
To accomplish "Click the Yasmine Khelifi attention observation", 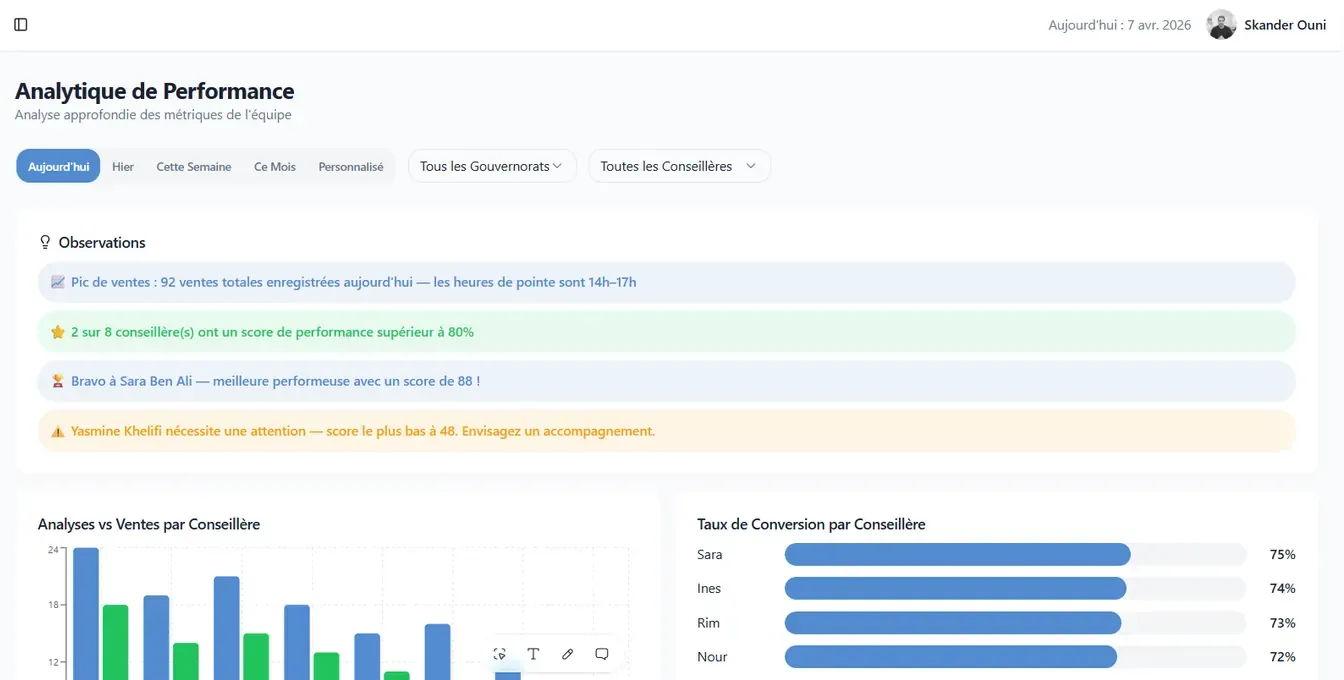I will point(666,431).
